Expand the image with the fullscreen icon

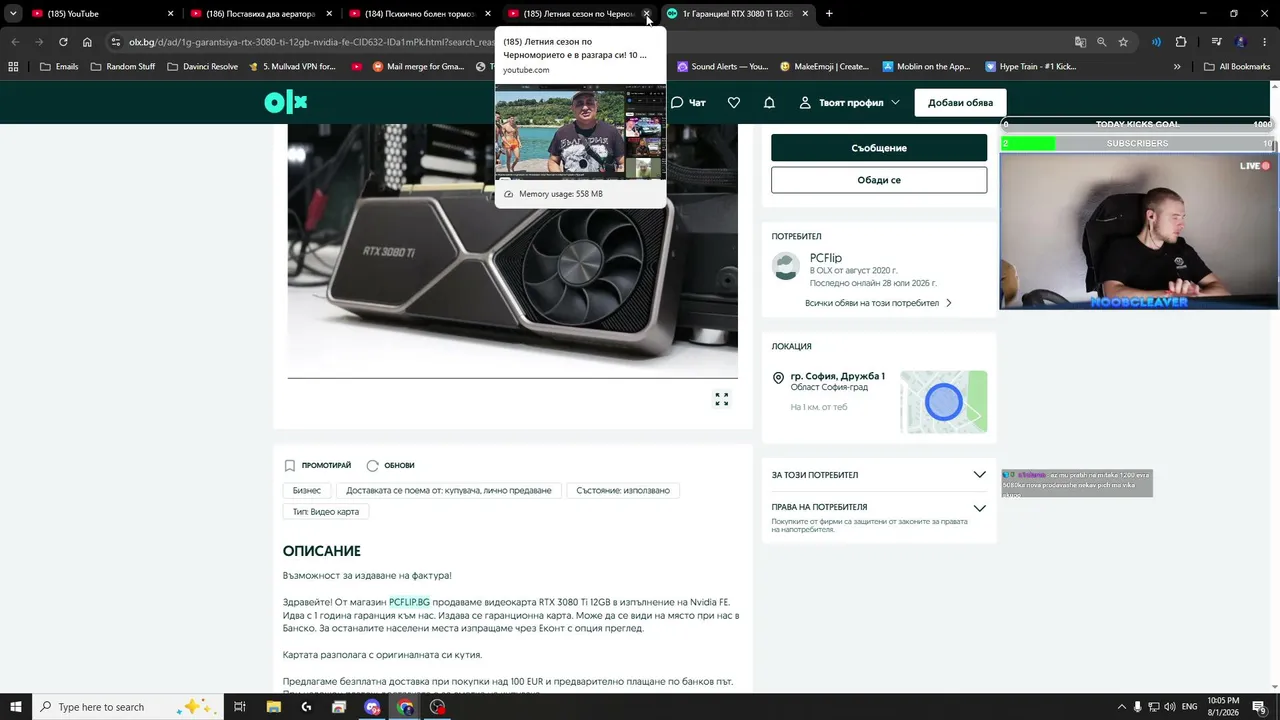722,399
